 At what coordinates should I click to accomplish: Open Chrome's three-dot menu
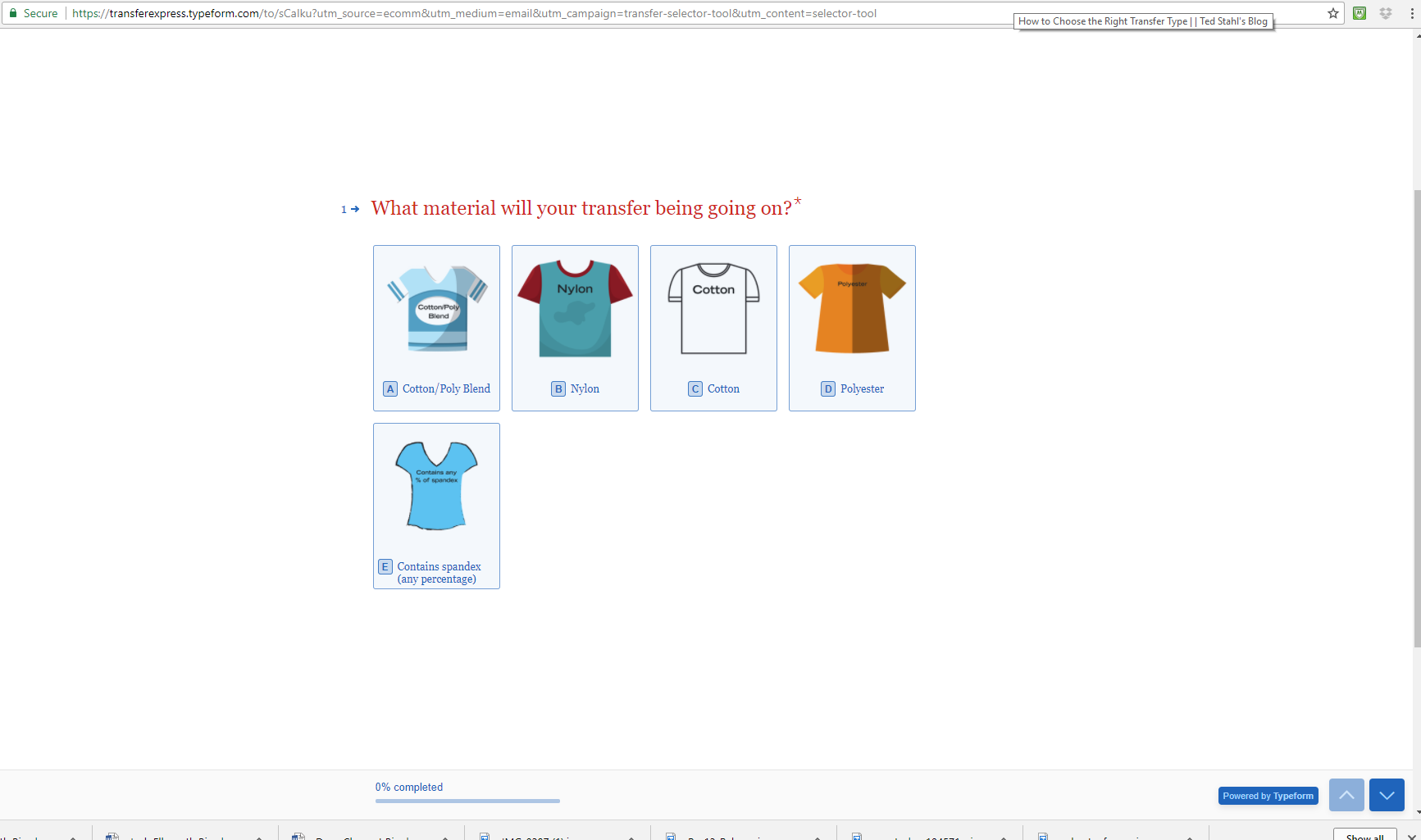tap(1412, 13)
